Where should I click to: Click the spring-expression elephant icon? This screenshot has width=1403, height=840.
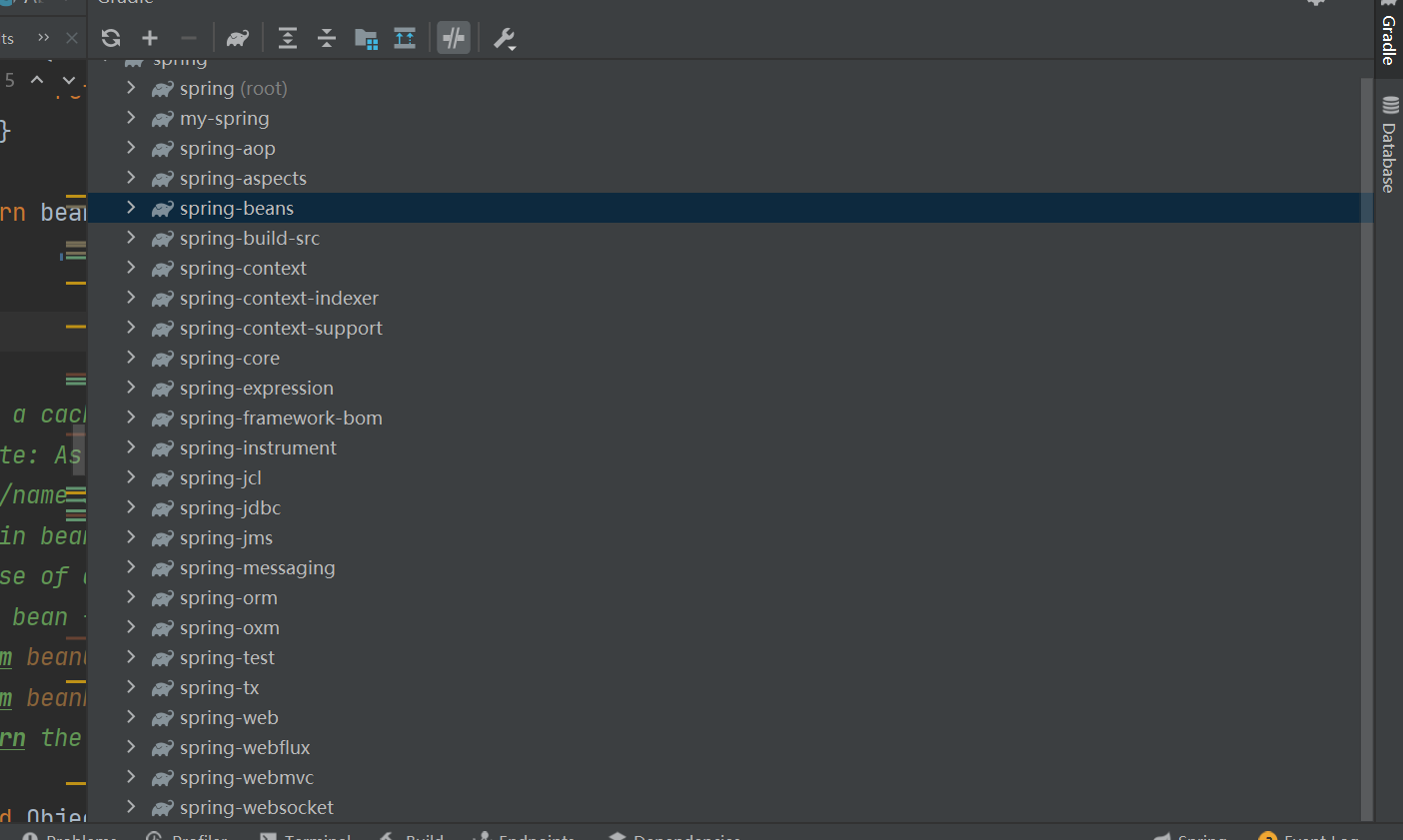[162, 389]
